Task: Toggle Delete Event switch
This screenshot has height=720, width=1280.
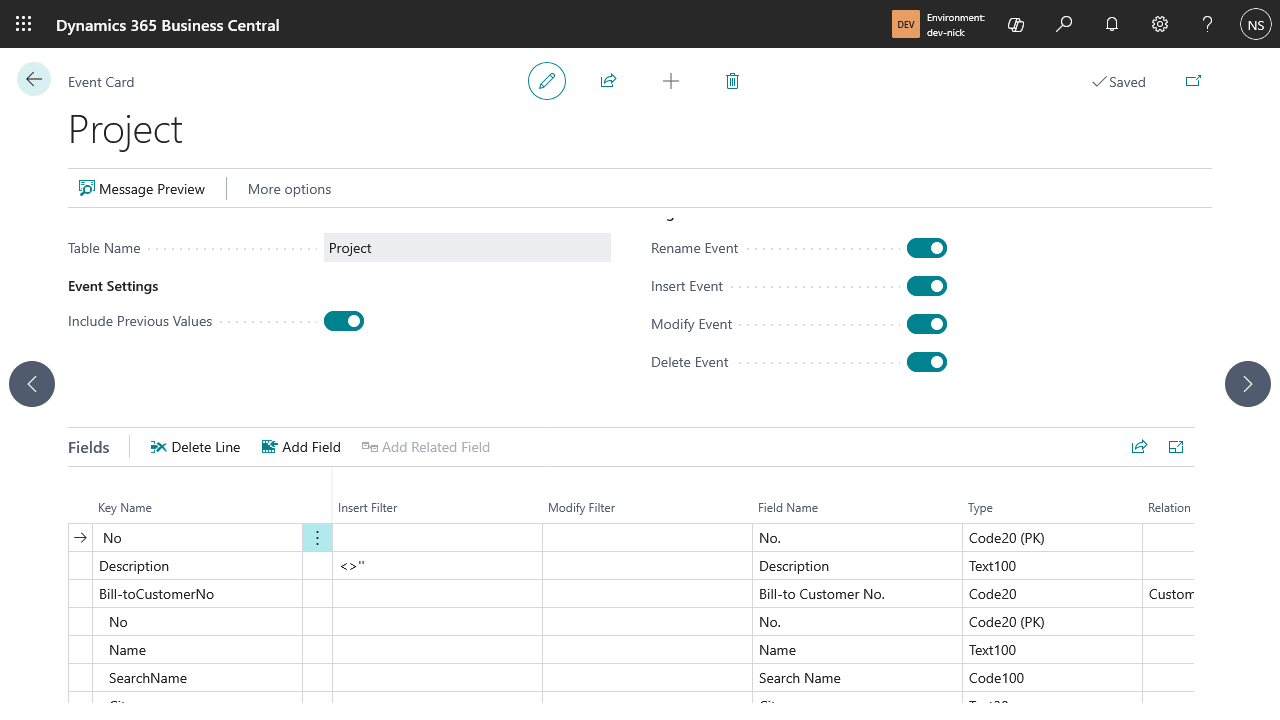Action: pos(927,362)
